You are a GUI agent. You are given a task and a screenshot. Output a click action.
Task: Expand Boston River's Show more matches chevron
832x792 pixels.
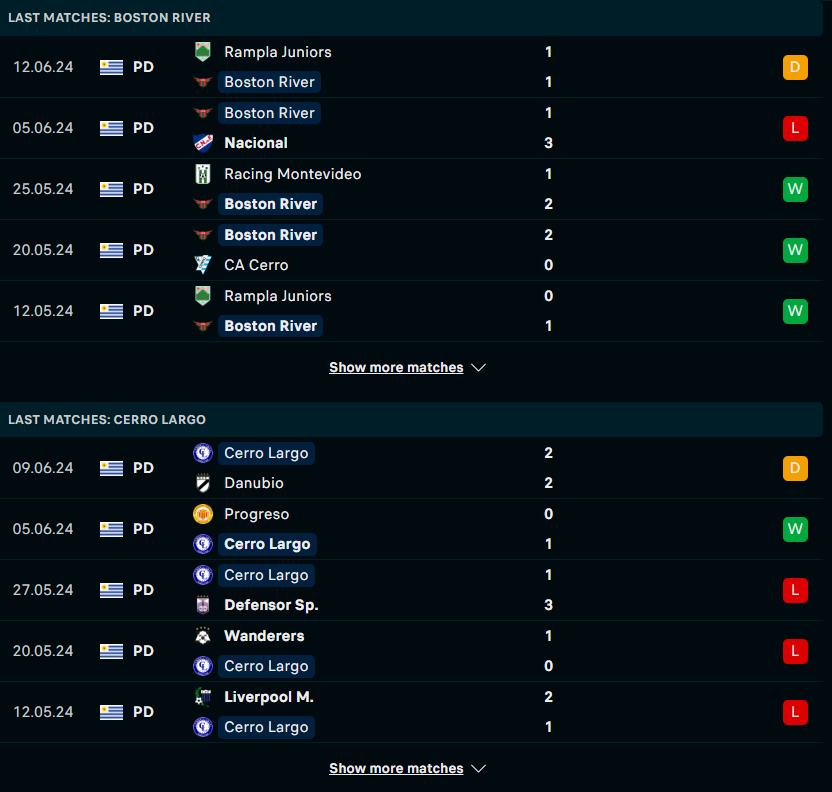[x=478, y=368]
